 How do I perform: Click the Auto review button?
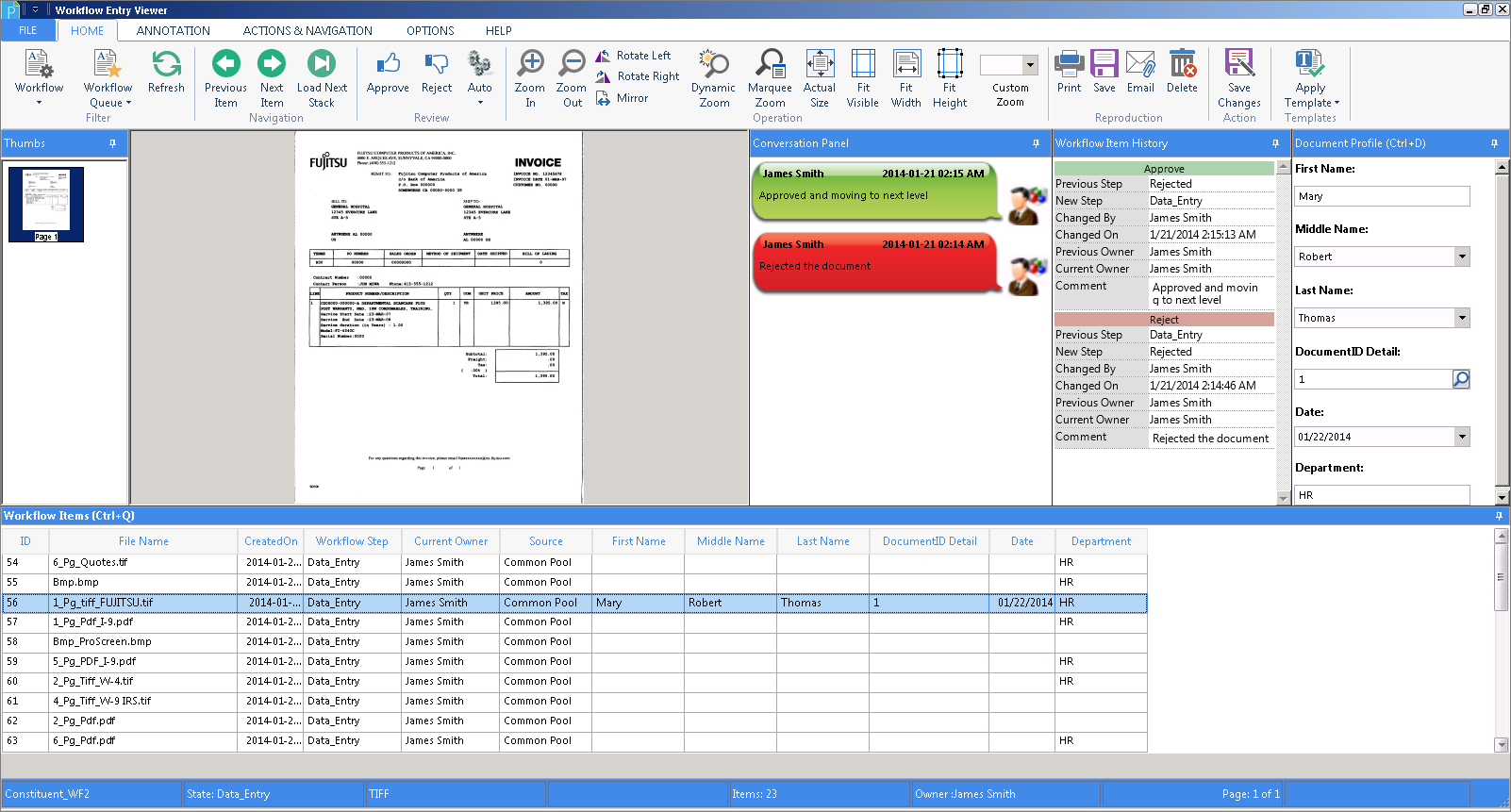(x=480, y=77)
